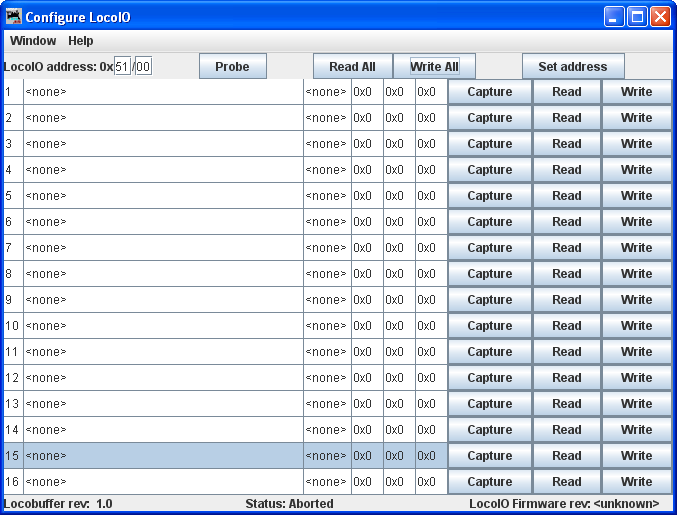This screenshot has width=677, height=515.
Task: Edit the LocoIO address field containing 51
Action: pos(123,67)
